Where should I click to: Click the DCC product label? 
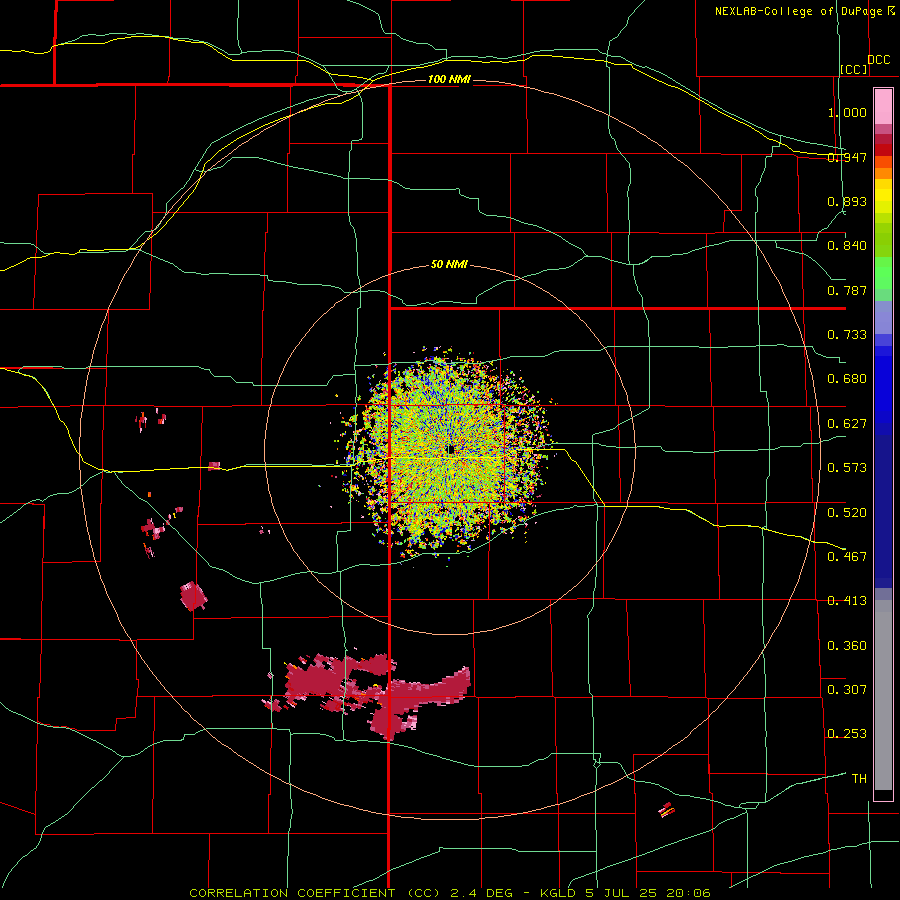[879, 60]
